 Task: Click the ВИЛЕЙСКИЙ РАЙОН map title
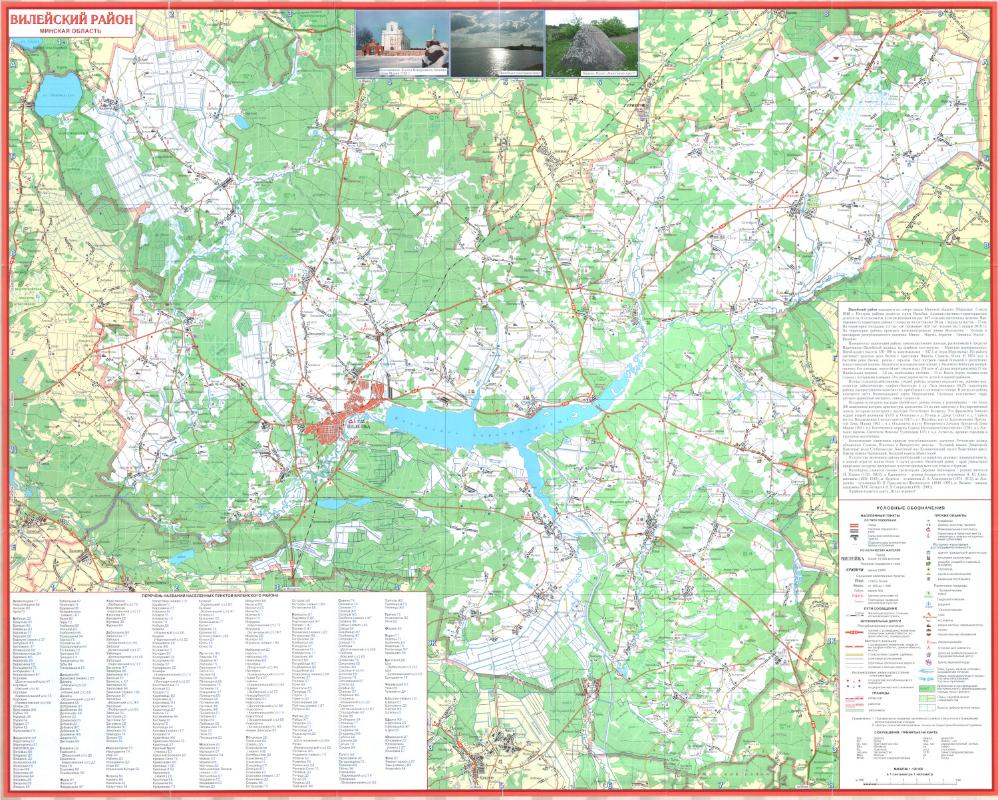click(72, 19)
